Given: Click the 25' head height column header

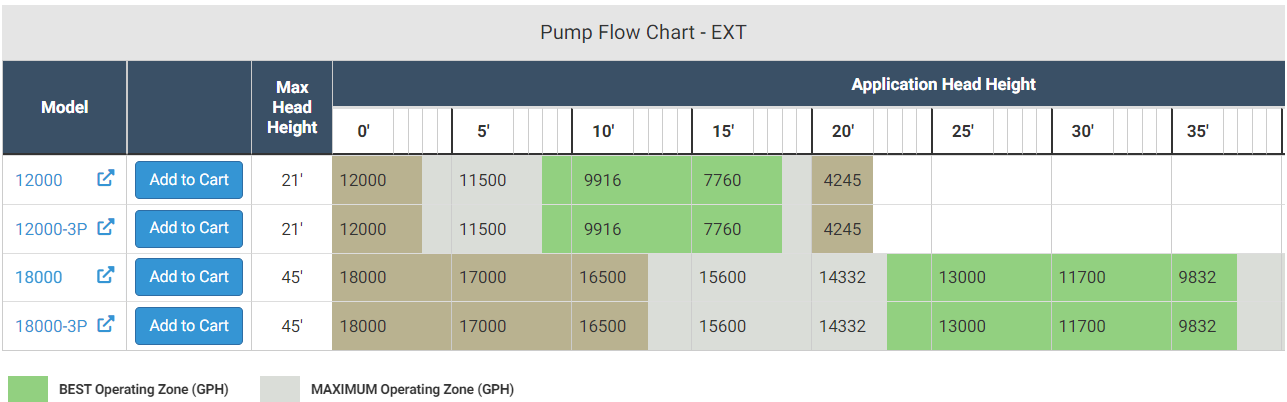Looking at the screenshot, I should (962, 131).
